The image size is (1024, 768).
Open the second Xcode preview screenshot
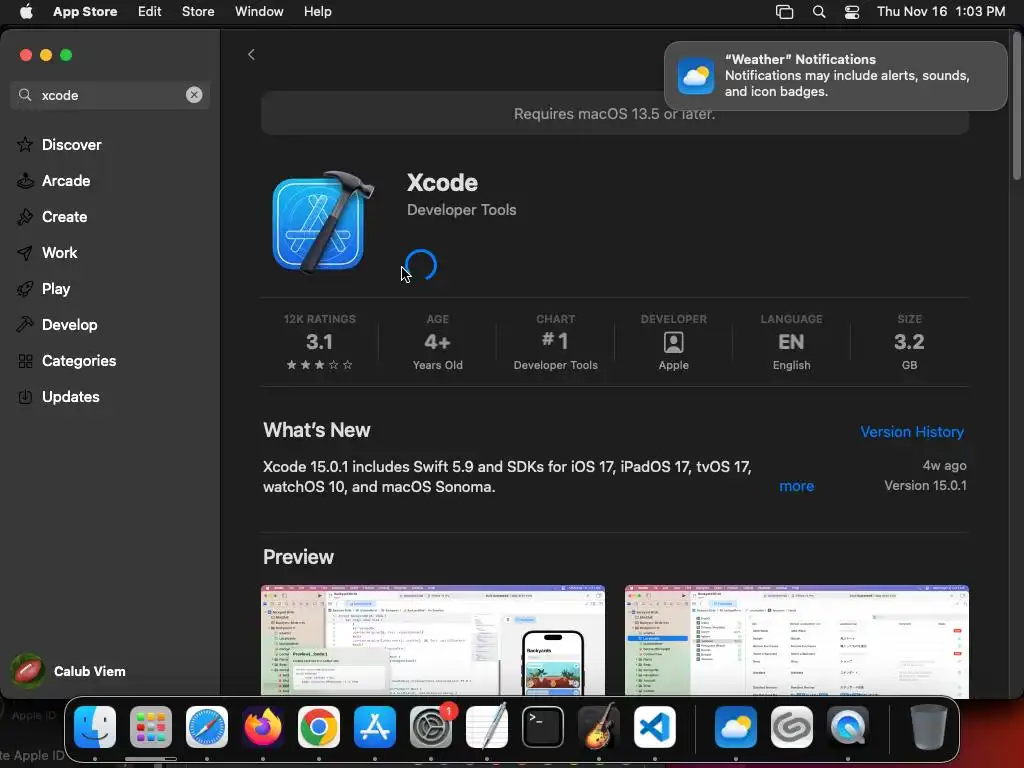point(797,641)
